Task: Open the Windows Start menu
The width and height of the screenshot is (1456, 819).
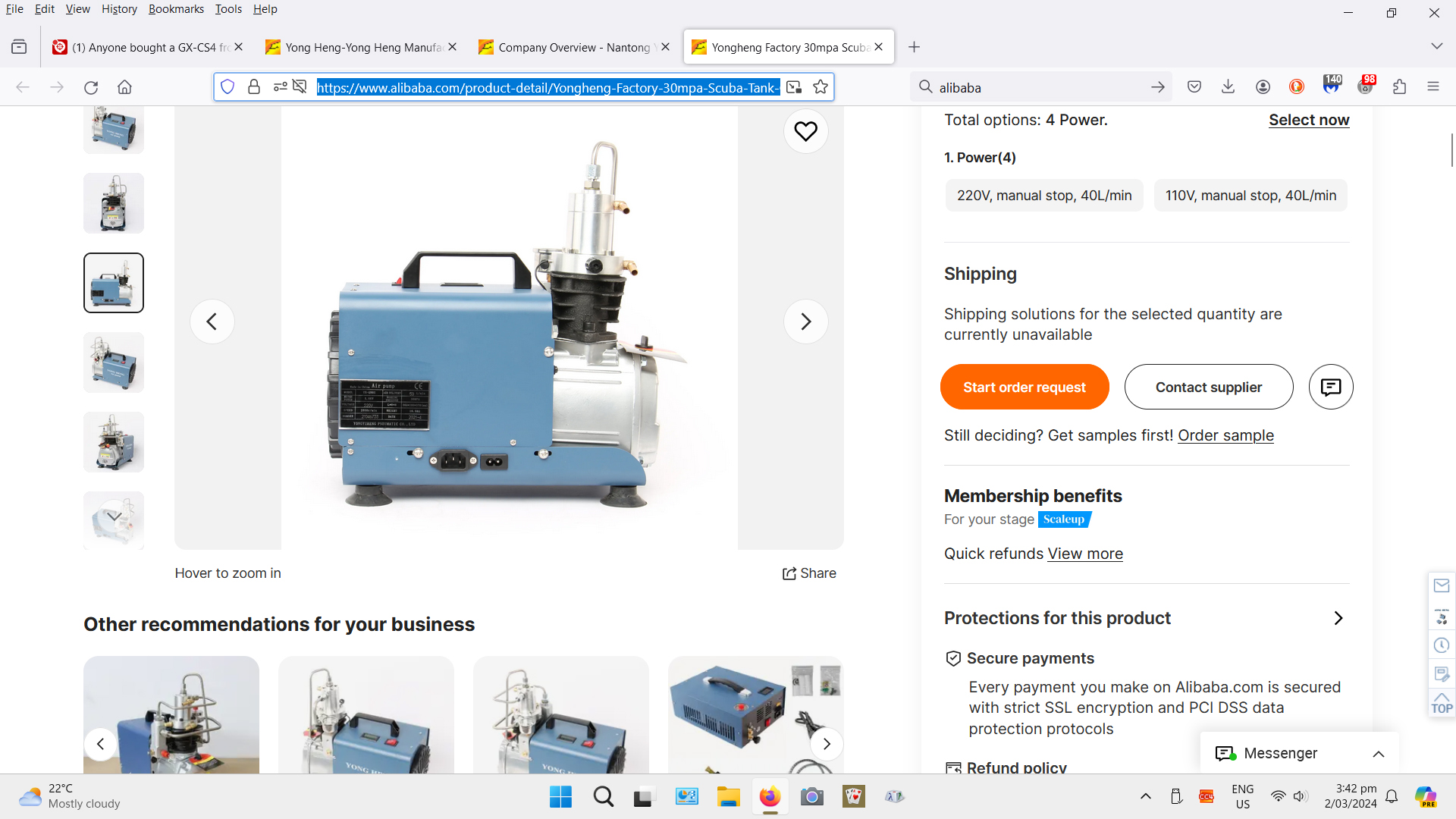Action: click(x=560, y=797)
